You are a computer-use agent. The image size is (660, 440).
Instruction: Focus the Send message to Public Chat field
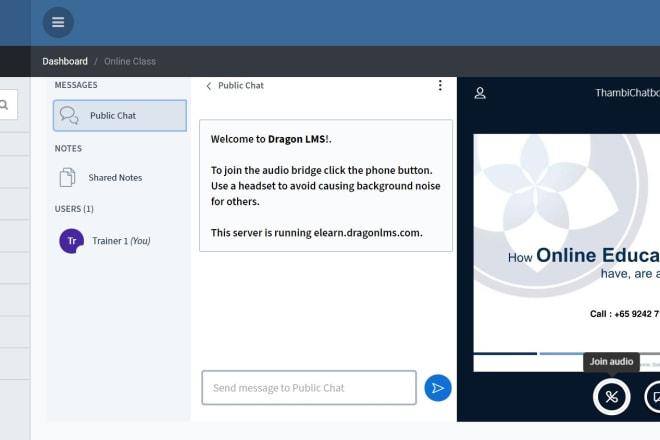(309, 388)
